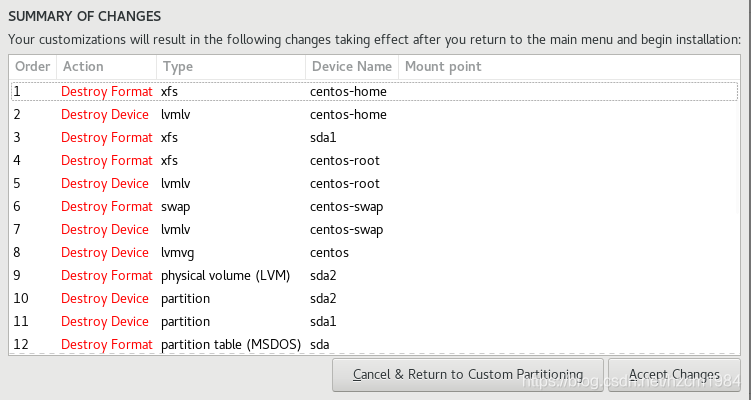The height and width of the screenshot is (400, 751).
Task: Click the SUMMARY OF CHANGES heading
Action: 85,16
